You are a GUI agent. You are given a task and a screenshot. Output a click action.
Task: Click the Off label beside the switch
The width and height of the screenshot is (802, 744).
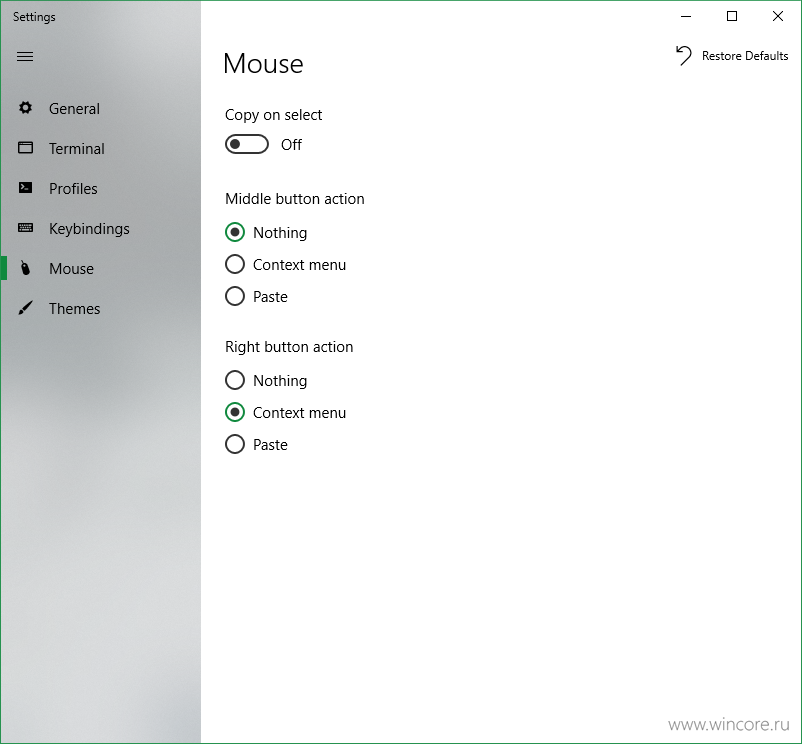pos(292,145)
